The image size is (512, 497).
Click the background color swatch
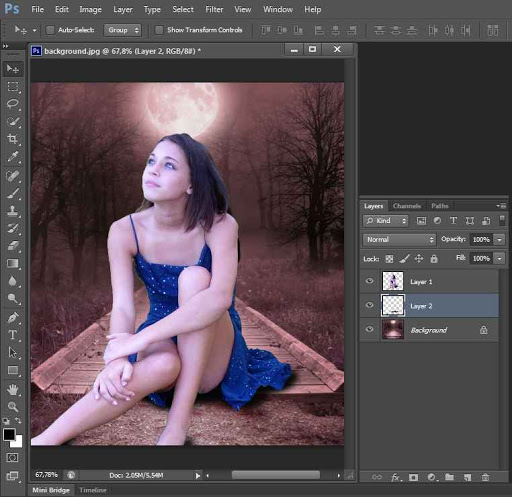point(18,443)
